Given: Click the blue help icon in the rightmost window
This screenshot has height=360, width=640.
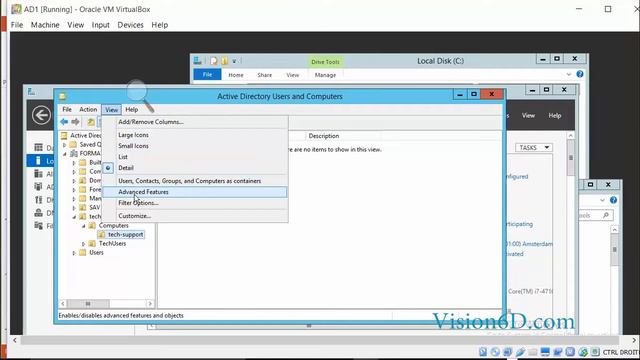Looking at the screenshot, I should pos(613,200).
